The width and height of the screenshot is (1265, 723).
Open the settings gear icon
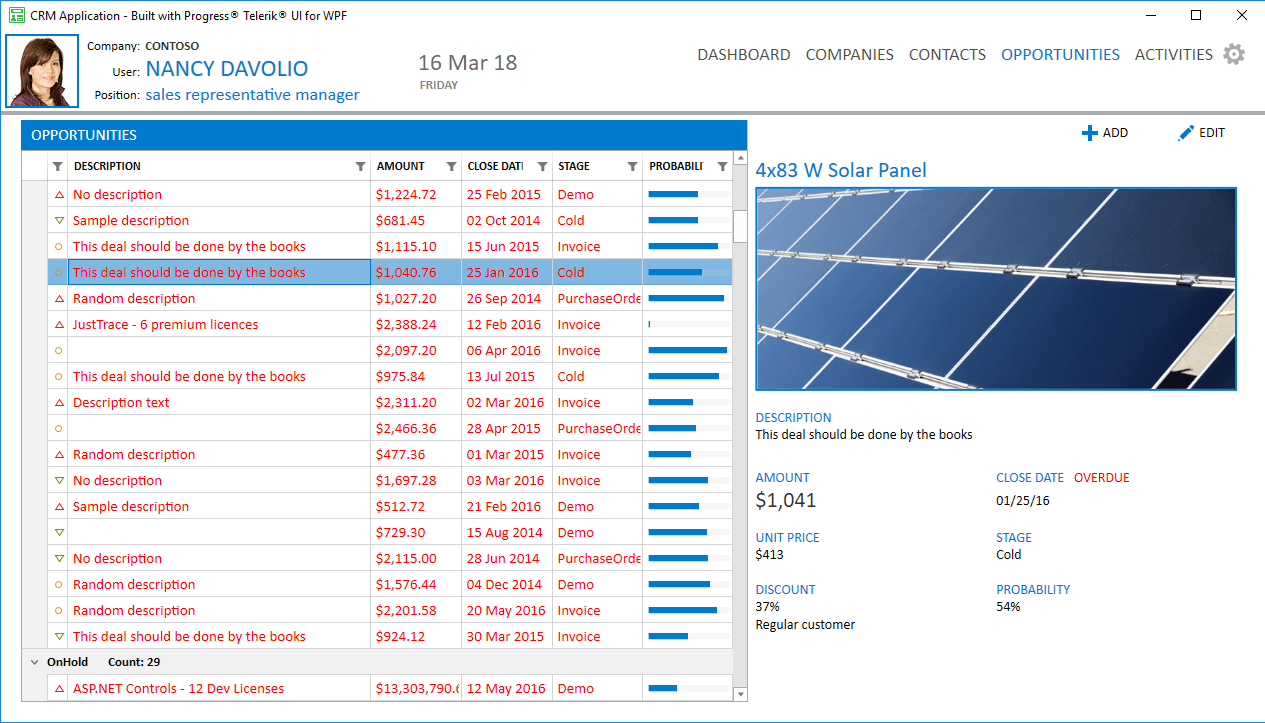1234,55
